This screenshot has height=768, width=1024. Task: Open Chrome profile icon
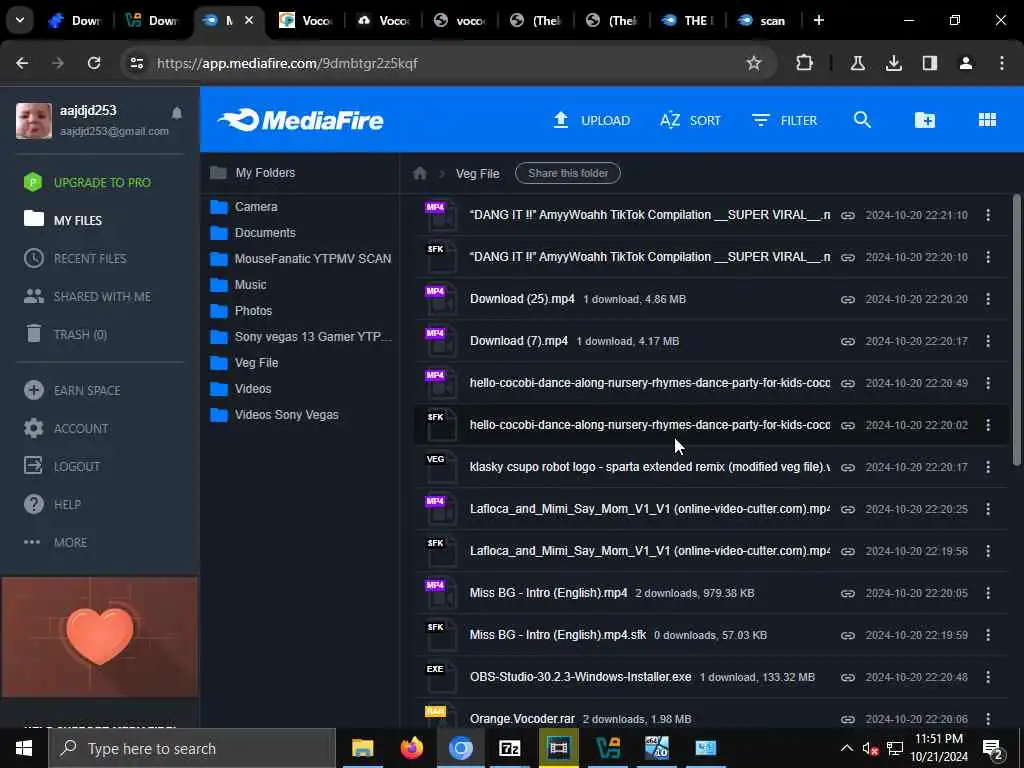coord(966,63)
